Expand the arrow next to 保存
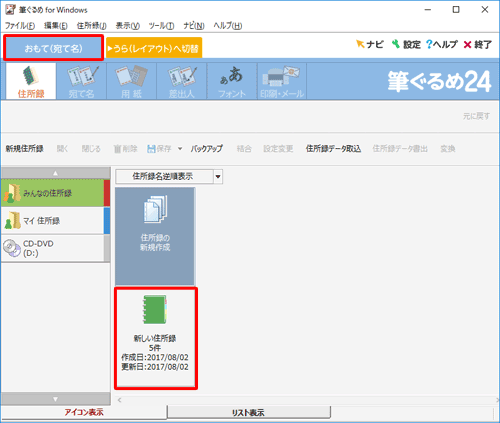The image size is (500, 423). coord(180,149)
